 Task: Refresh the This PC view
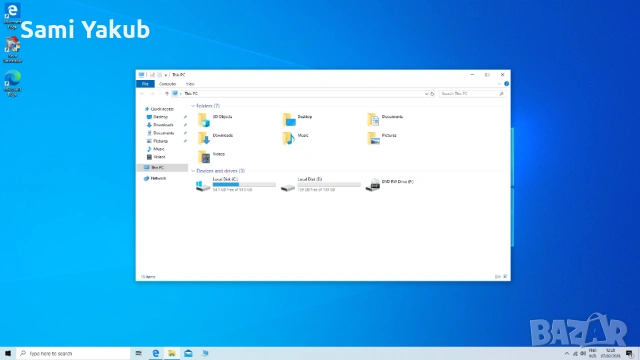432,94
